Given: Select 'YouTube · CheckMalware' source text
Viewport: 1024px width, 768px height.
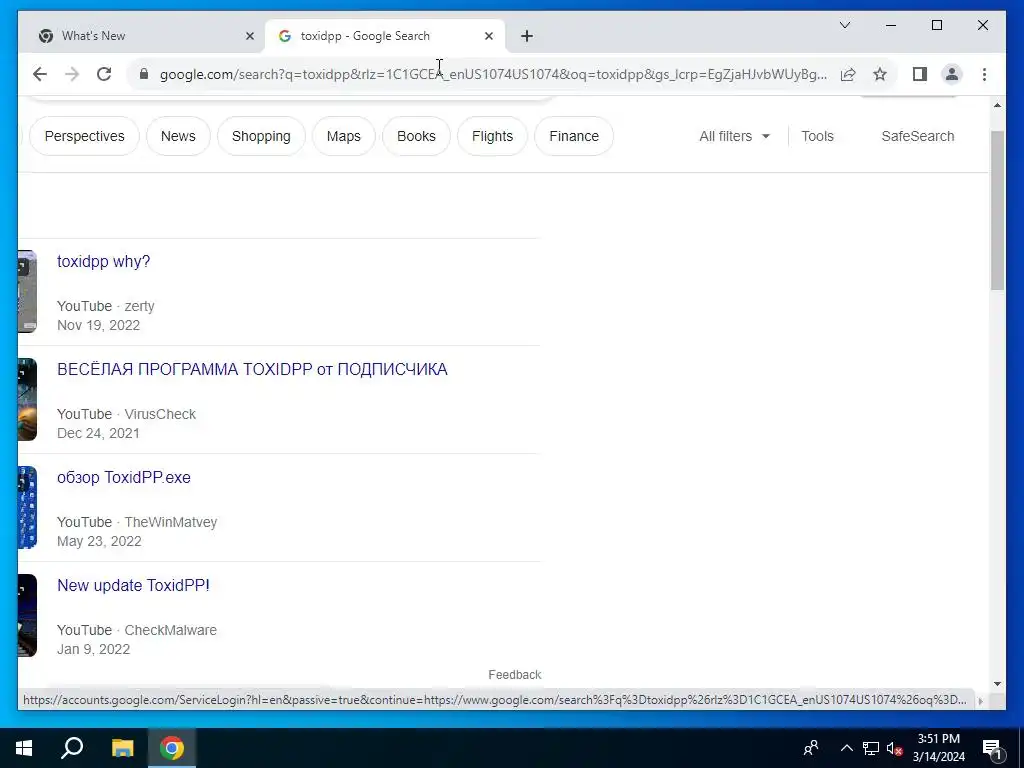Looking at the screenshot, I should (x=137, y=630).
